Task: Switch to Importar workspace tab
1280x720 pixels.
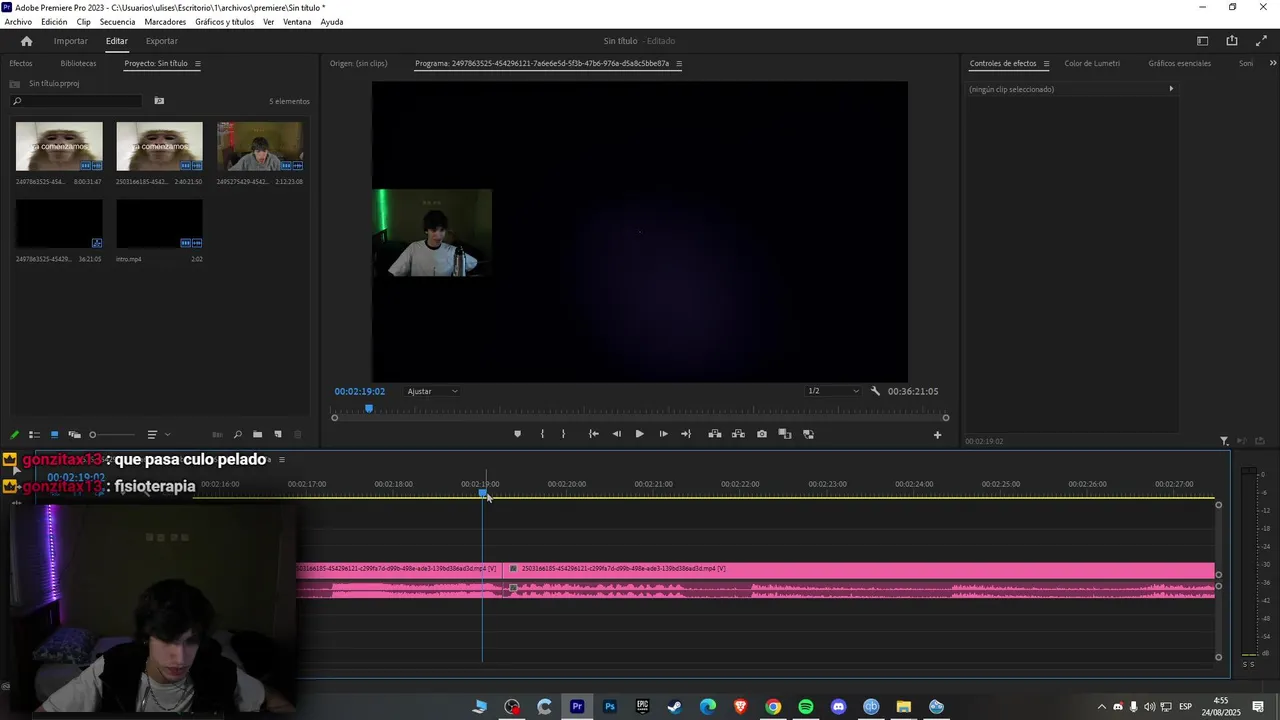Action: click(x=70, y=41)
